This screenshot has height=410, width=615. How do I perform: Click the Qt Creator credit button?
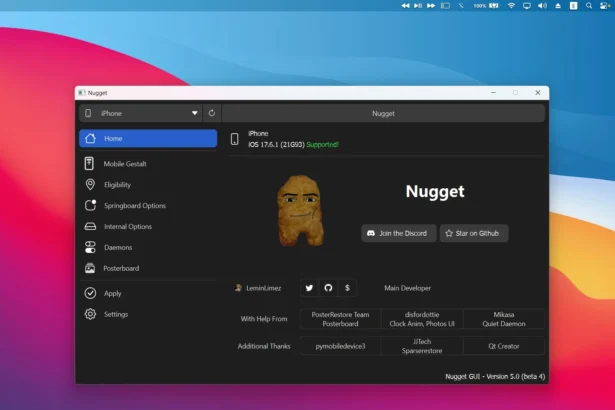tap(504, 346)
